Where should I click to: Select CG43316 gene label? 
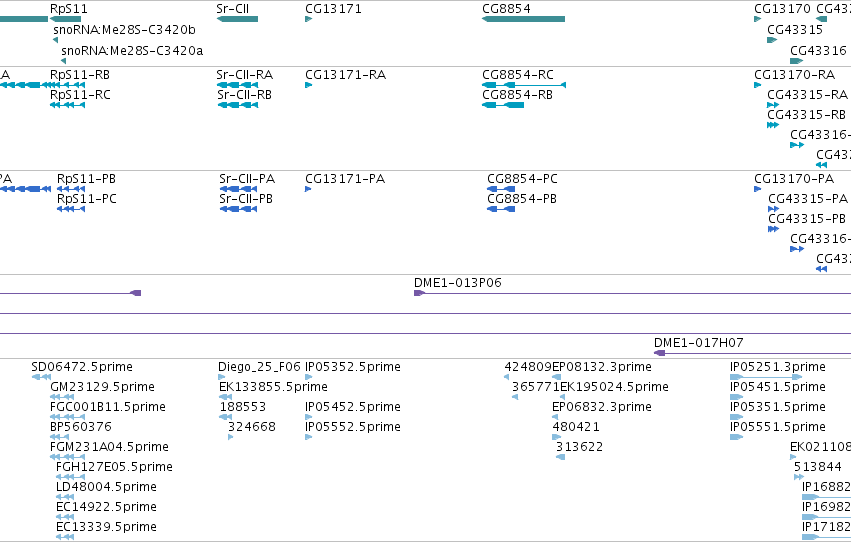pos(818,50)
